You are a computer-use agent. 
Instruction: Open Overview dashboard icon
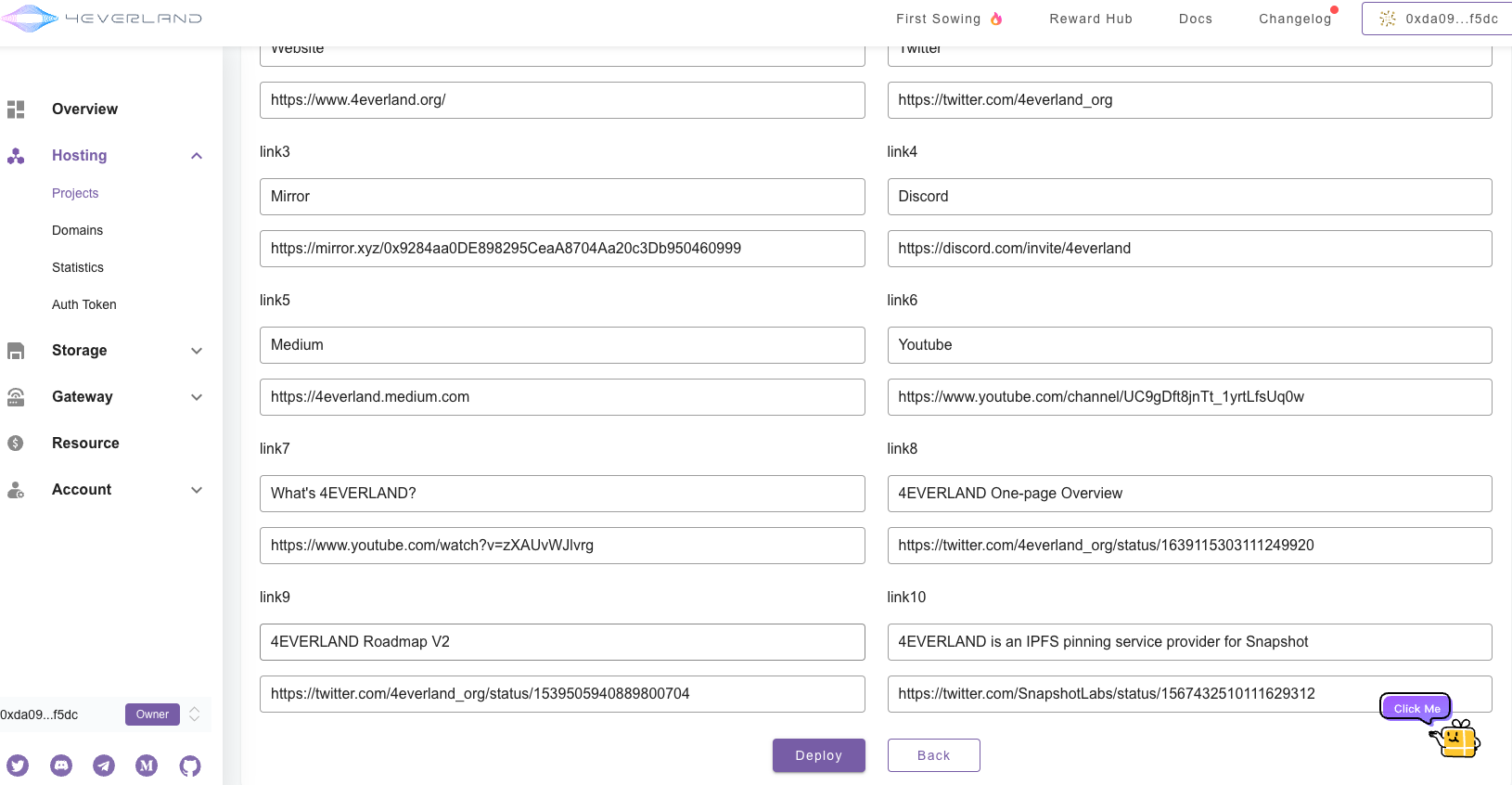tap(16, 109)
